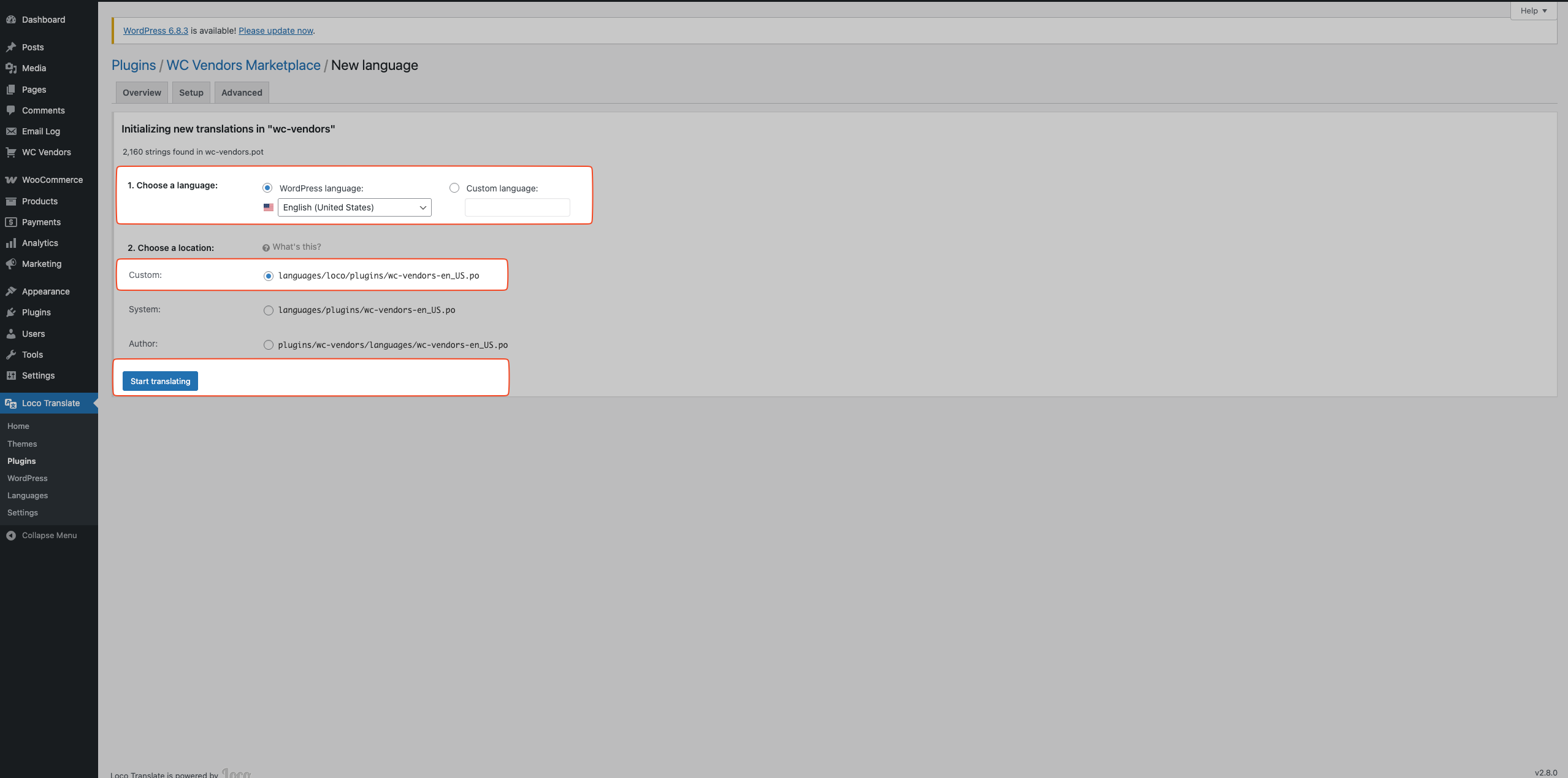
Task: Click the Loco Translate sidebar icon
Action: coord(11,403)
